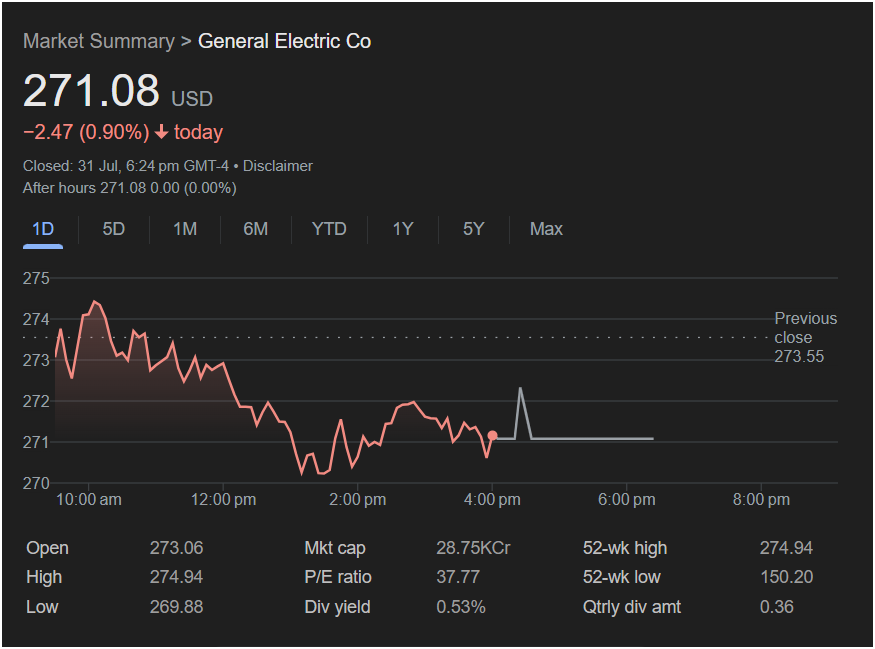Click the P/E ratio value 37.77
Image resolution: width=875 pixels, height=649 pixels.
coord(458,577)
